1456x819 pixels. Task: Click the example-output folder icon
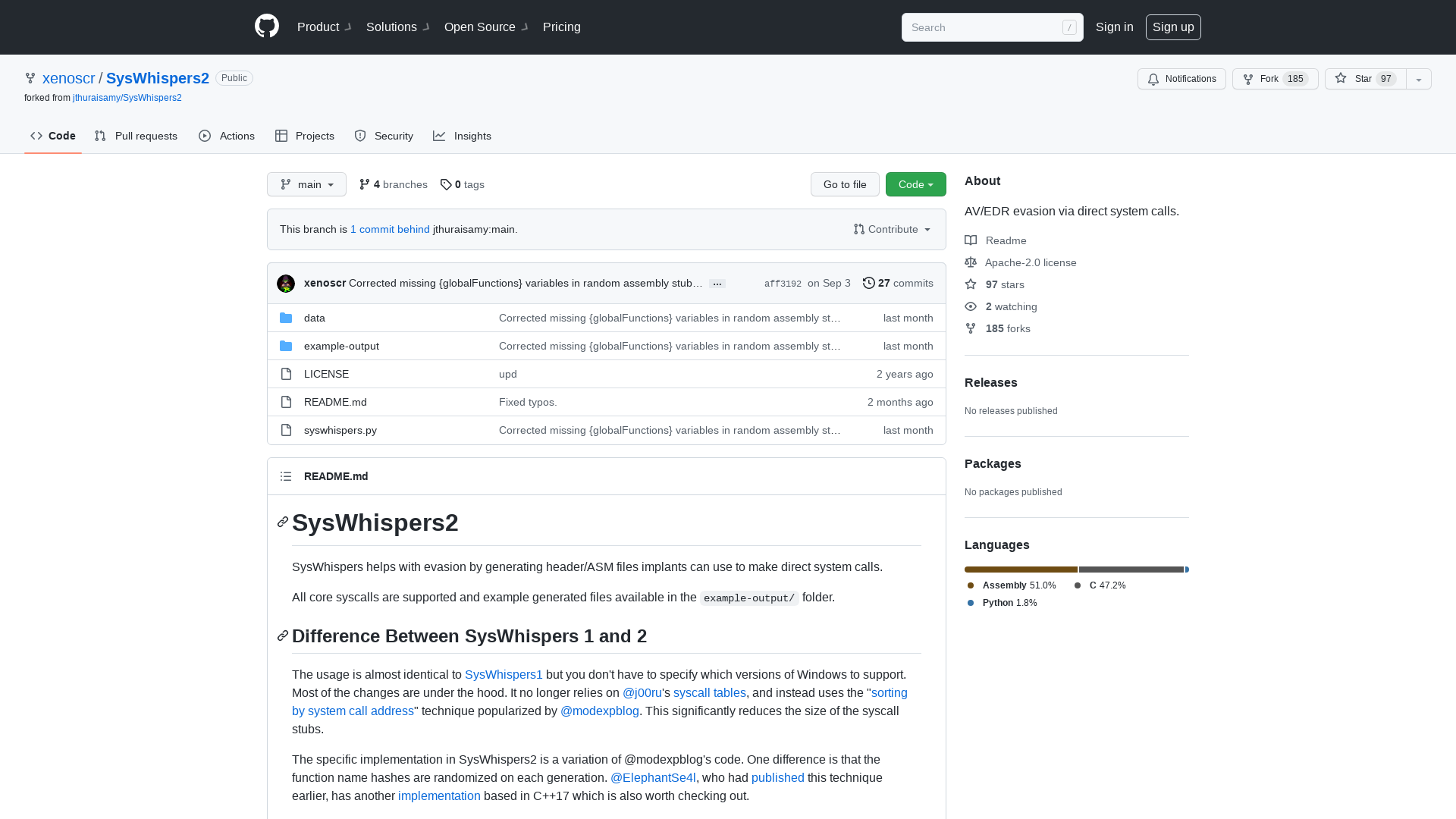coord(286,346)
